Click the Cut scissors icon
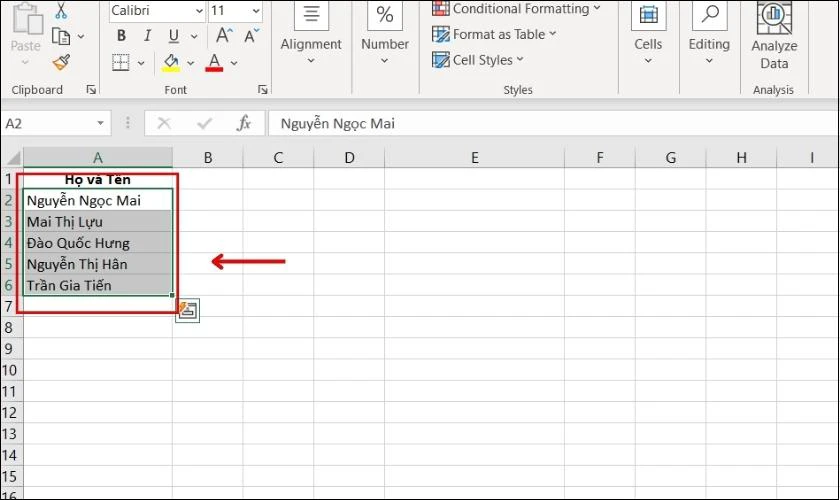Viewport: 840px width, 500px height. pos(61,11)
